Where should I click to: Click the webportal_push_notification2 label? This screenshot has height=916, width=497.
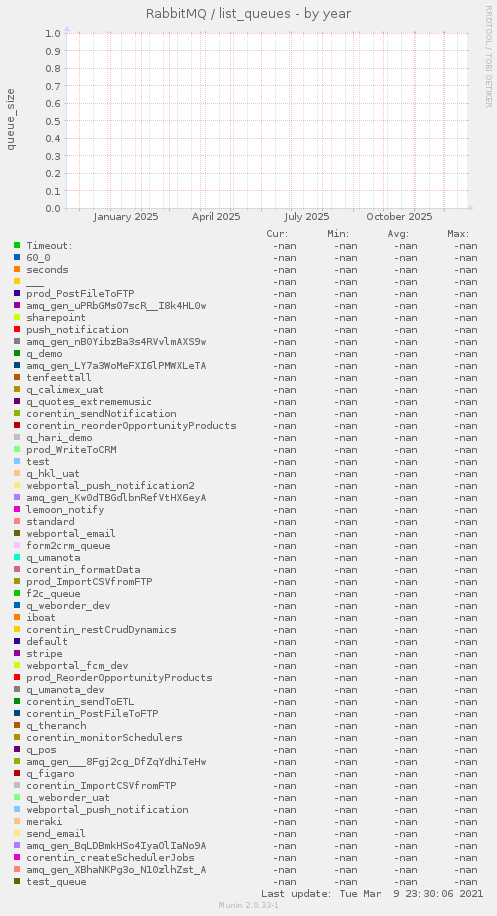[x=110, y=485]
